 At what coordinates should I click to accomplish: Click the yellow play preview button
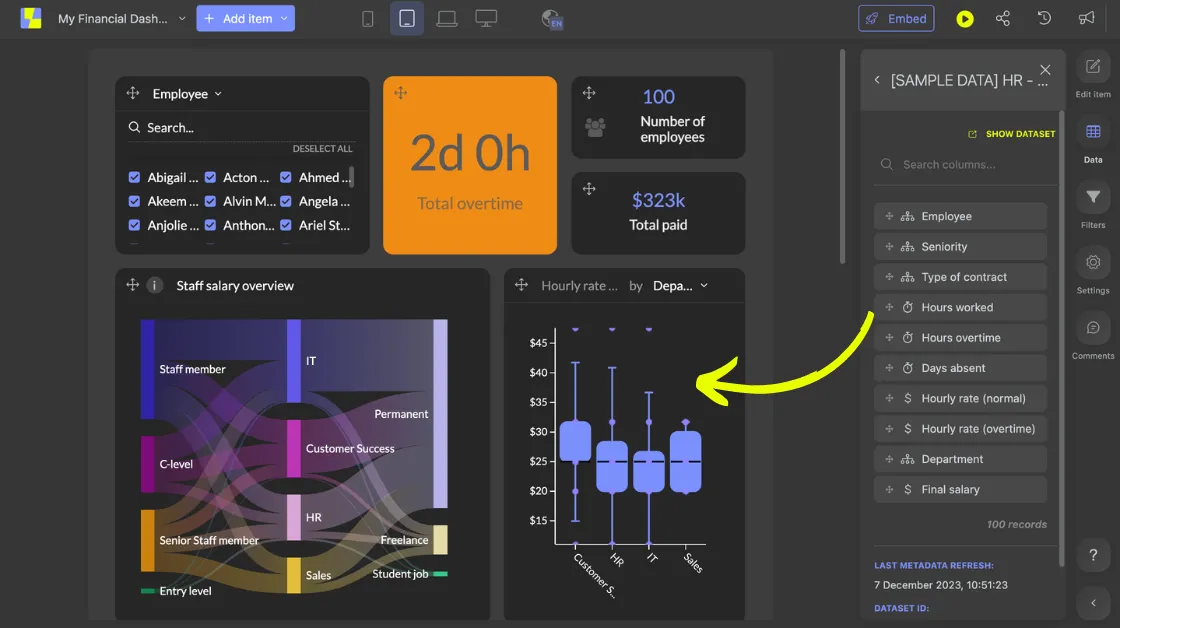pyautogui.click(x=964, y=18)
